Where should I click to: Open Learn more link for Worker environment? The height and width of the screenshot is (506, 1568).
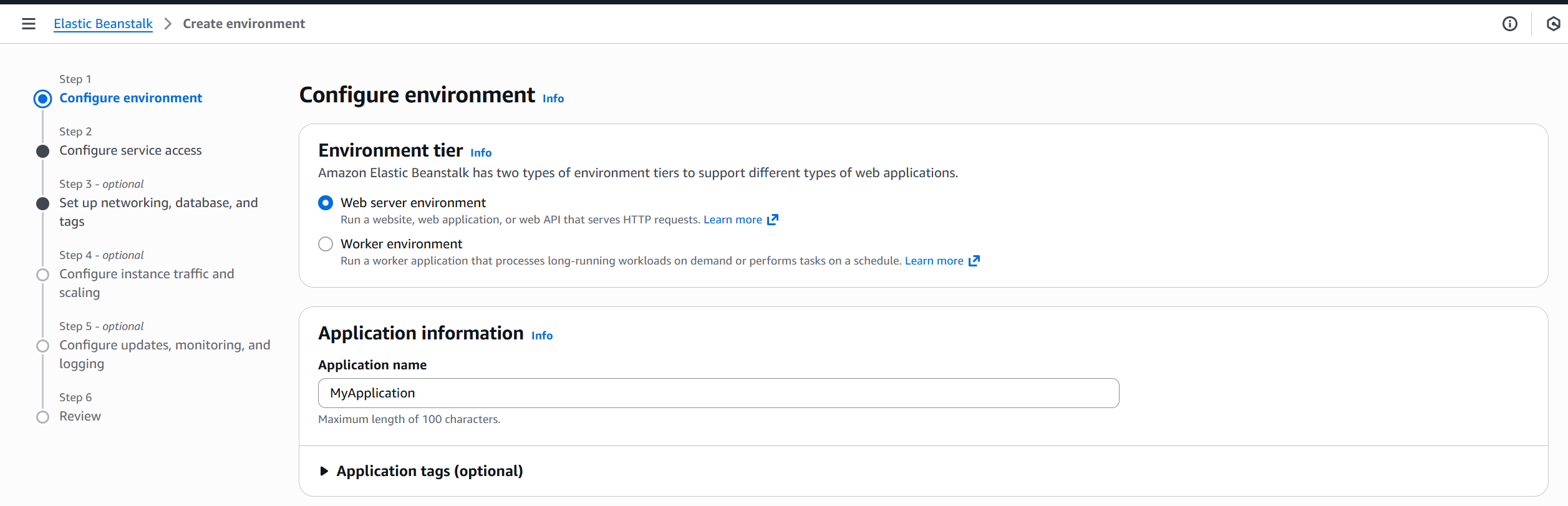point(934,261)
